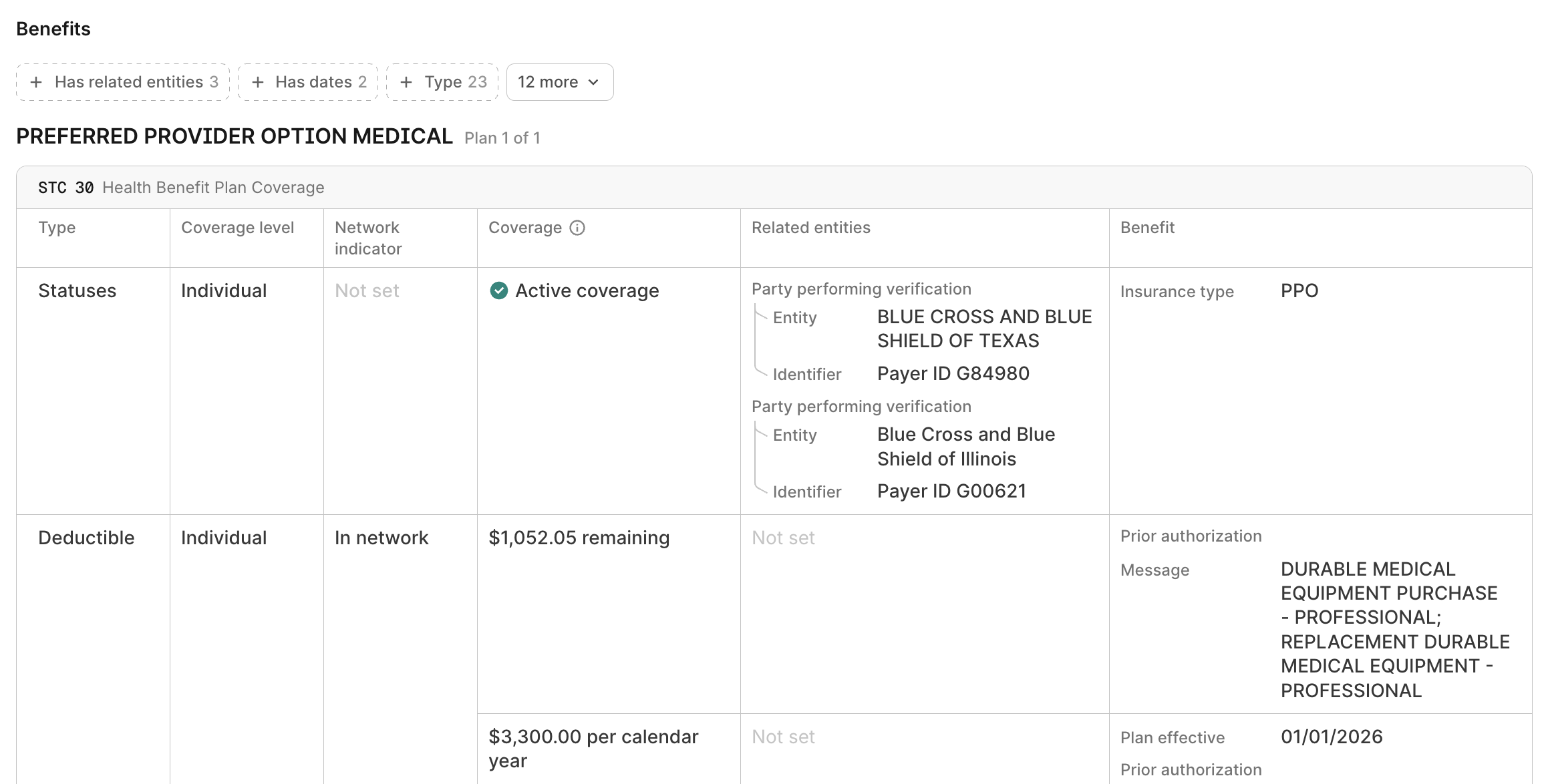
Task: Click the plus icon on Type filter
Action: 406,82
